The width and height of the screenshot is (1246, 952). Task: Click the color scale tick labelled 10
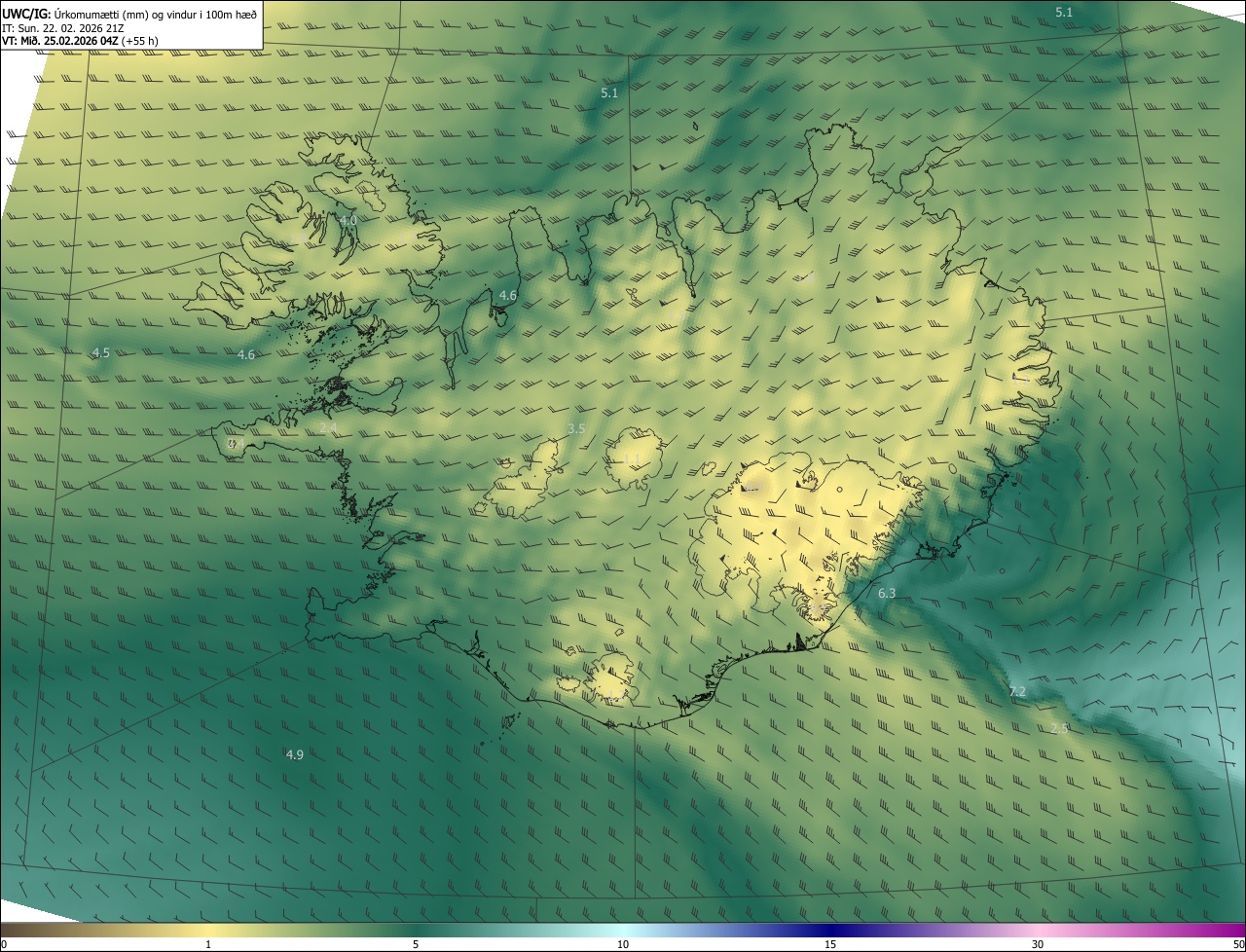(x=623, y=944)
